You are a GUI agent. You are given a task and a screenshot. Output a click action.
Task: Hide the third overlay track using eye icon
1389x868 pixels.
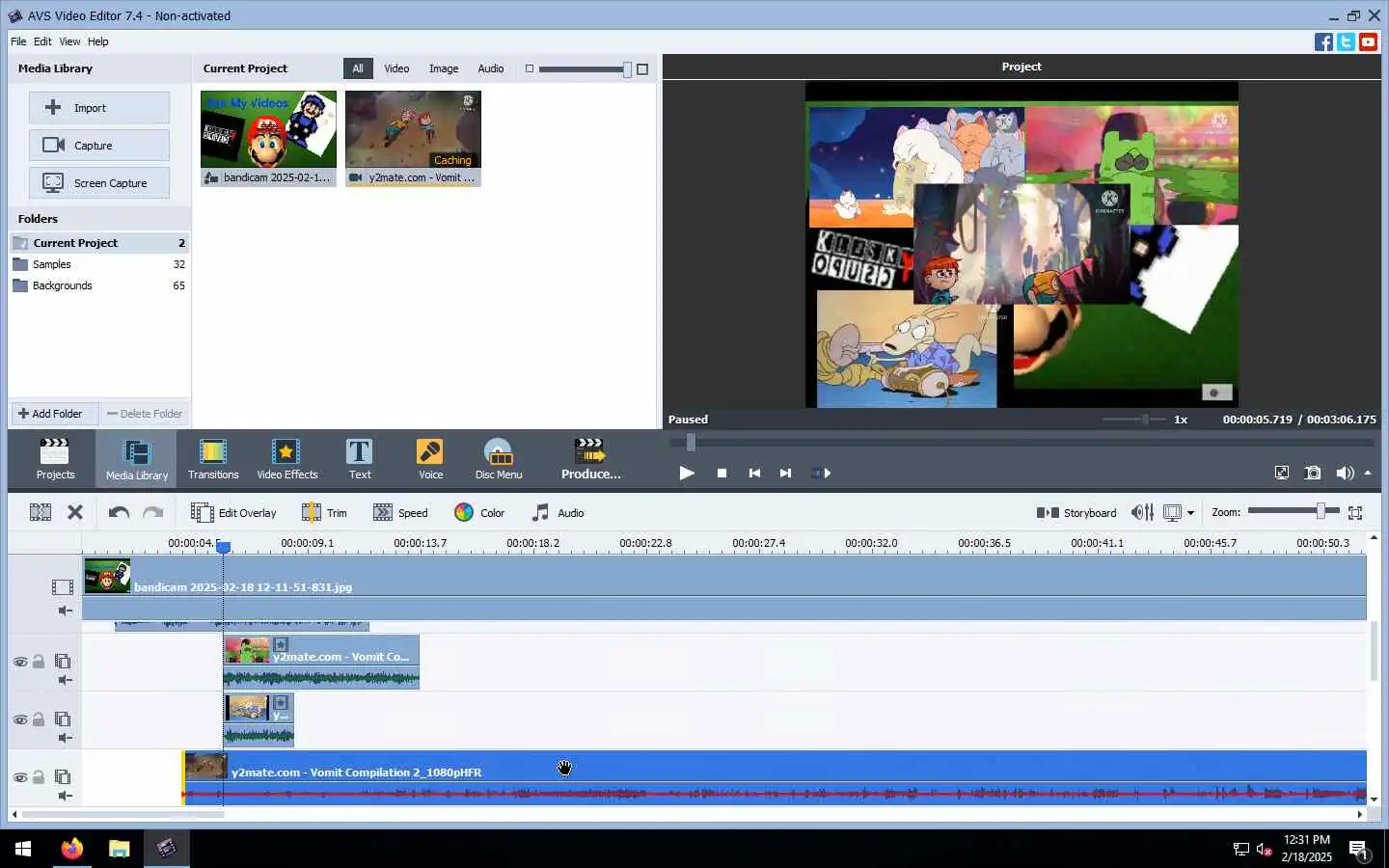tap(19, 777)
